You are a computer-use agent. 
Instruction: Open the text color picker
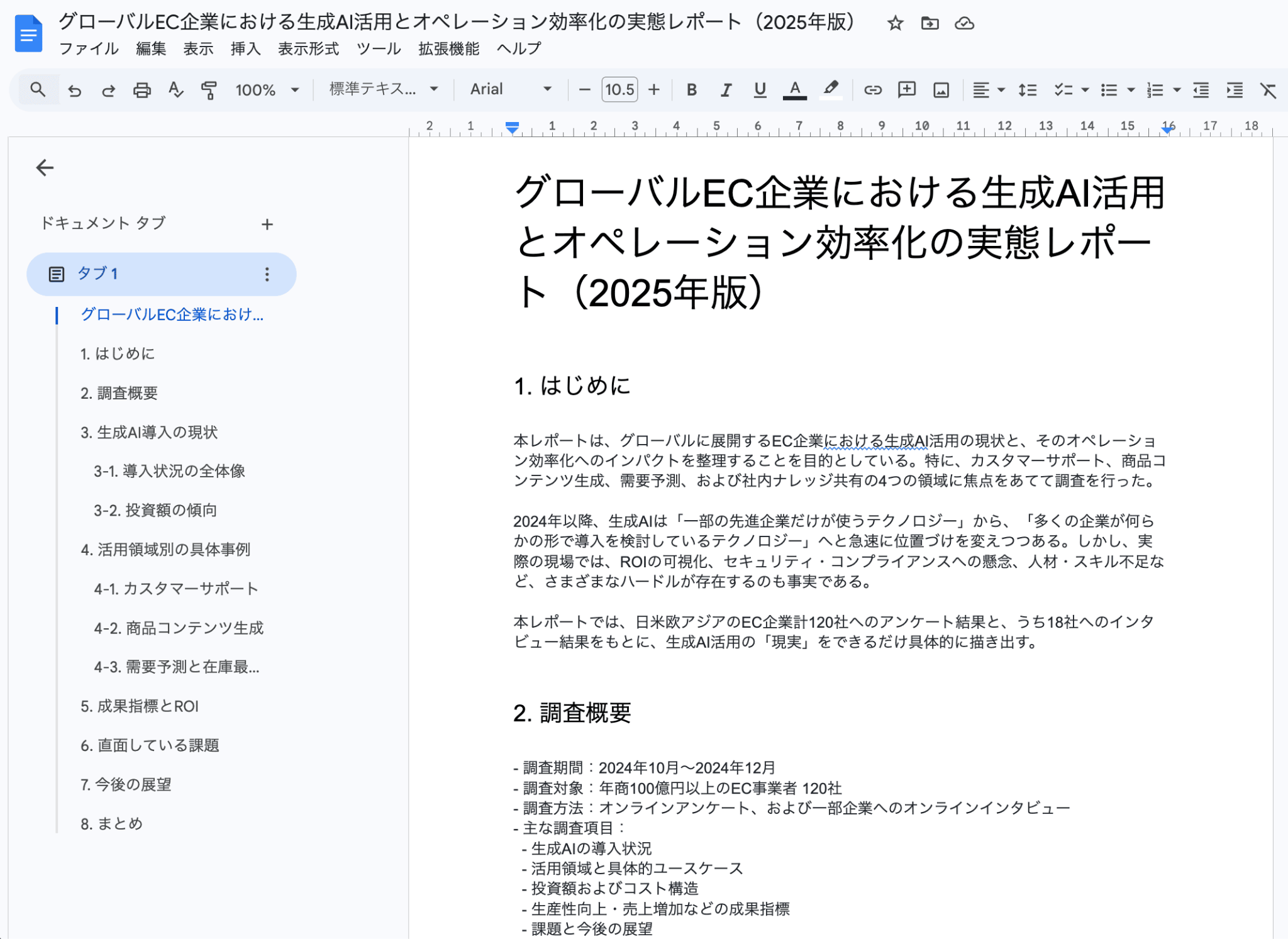pyautogui.click(x=794, y=90)
